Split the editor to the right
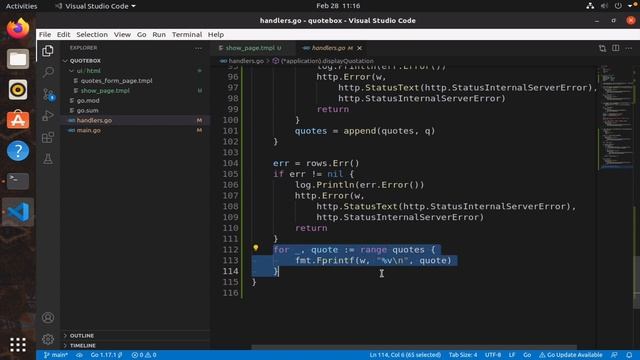Screen dimensions: 640x360 (616, 48)
